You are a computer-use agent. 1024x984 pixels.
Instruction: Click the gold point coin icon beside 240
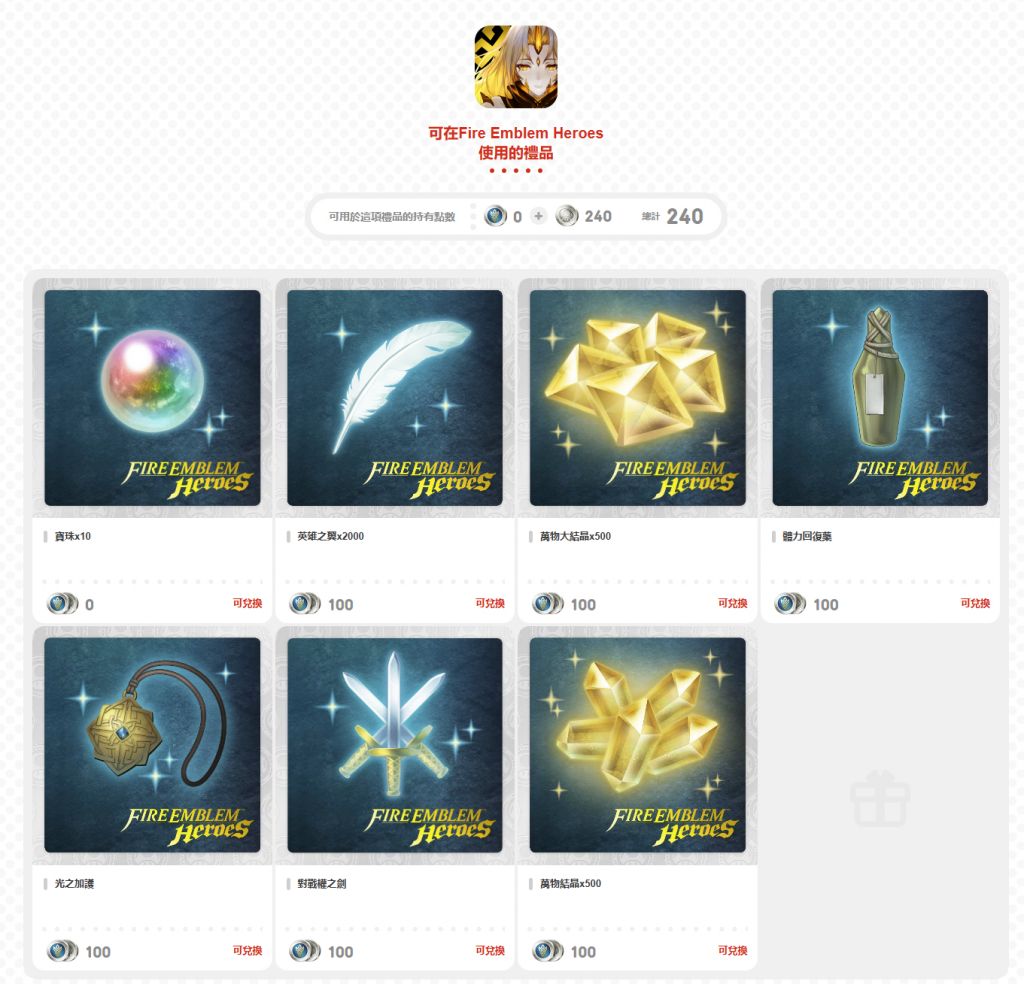pos(567,216)
